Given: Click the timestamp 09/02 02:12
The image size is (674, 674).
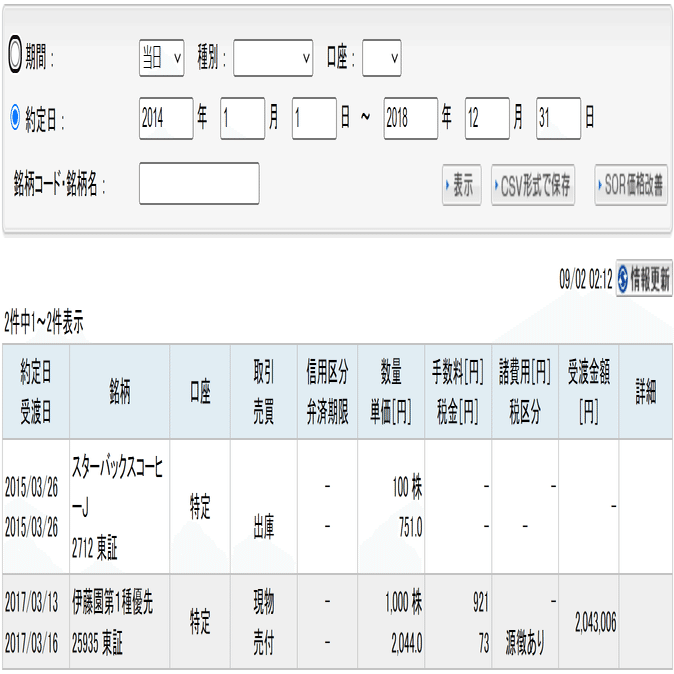Looking at the screenshot, I should click(585, 279).
